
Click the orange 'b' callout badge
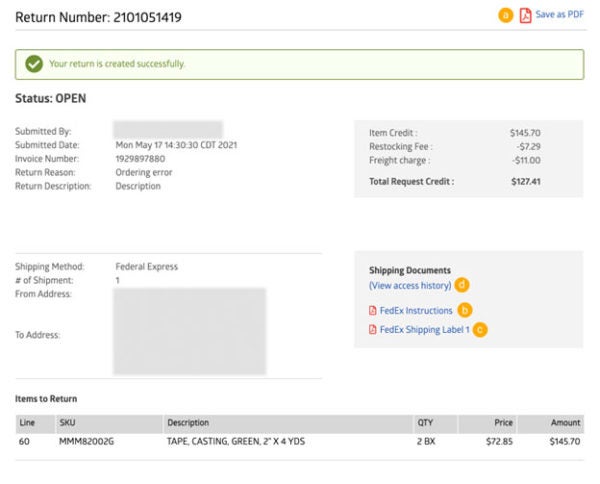[x=465, y=311]
